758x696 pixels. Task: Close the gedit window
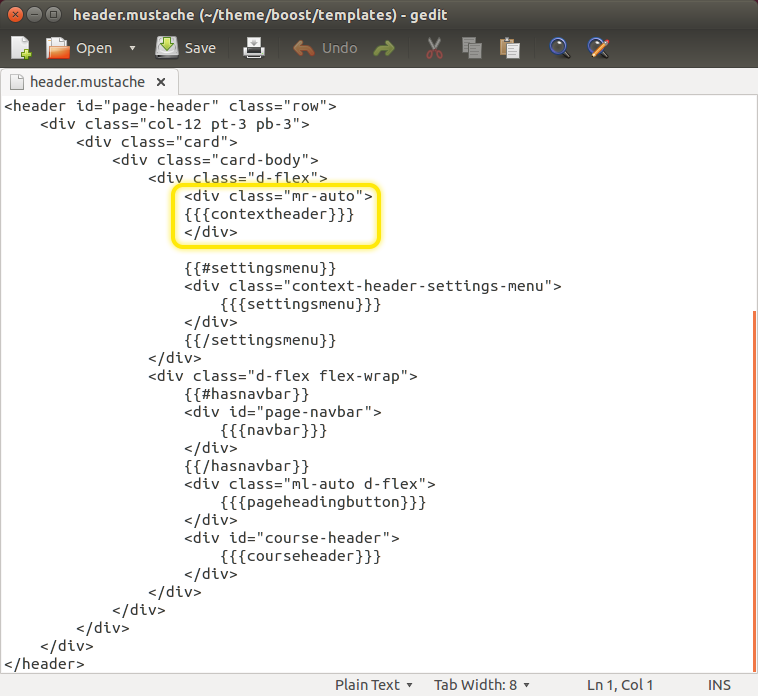tap(15, 14)
